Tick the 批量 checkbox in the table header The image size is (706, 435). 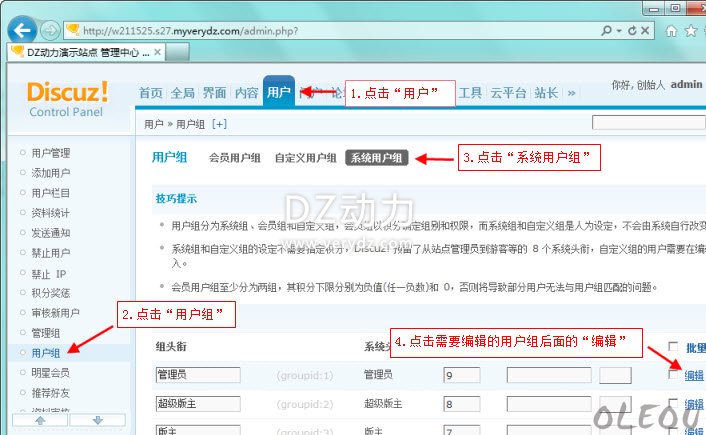pos(674,348)
